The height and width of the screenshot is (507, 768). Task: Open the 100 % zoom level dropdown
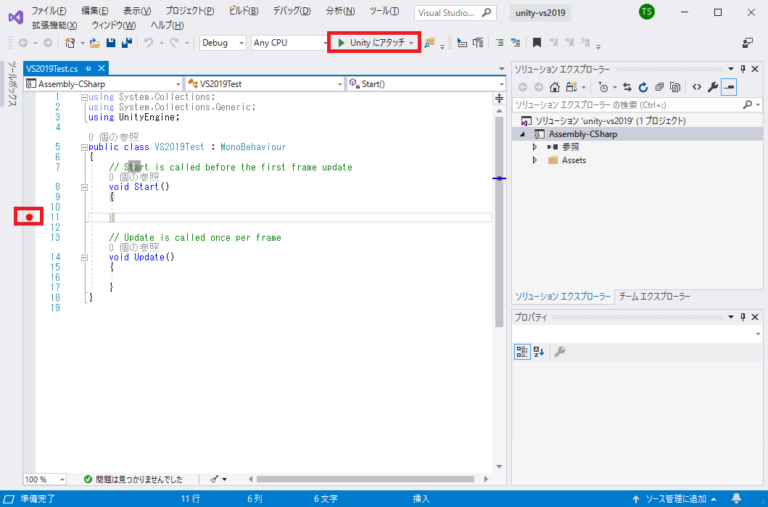click(45, 479)
